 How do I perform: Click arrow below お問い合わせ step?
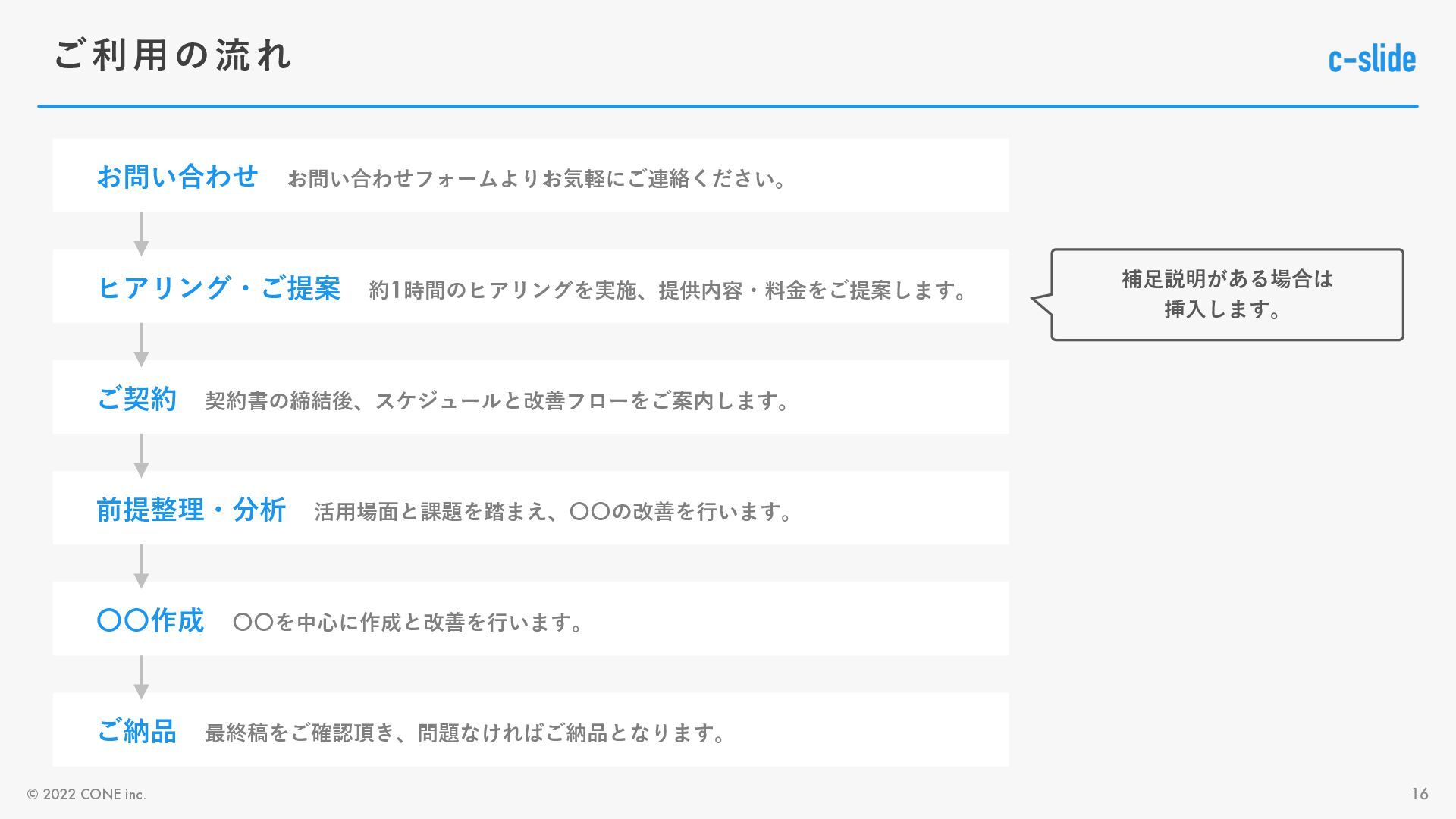point(141,233)
